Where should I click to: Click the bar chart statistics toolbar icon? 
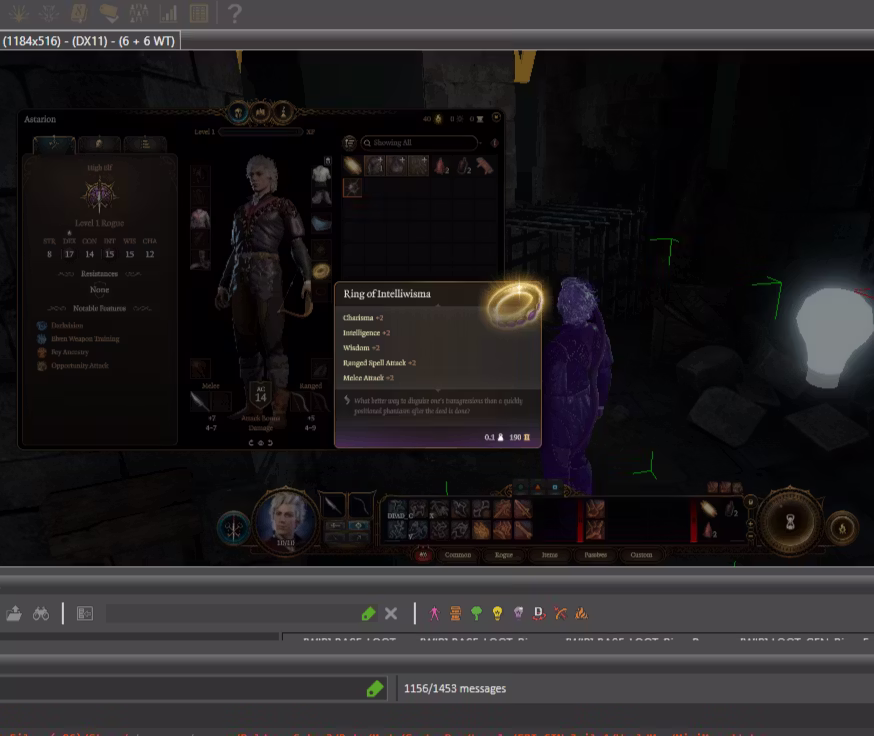tap(167, 13)
